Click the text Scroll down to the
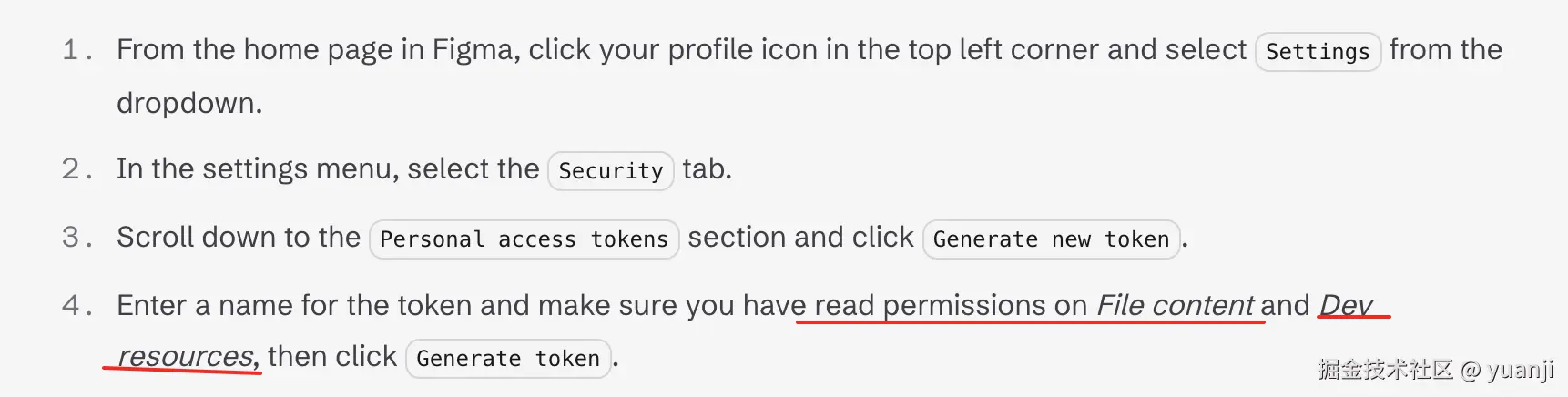The width and height of the screenshot is (1568, 397). coord(239,237)
